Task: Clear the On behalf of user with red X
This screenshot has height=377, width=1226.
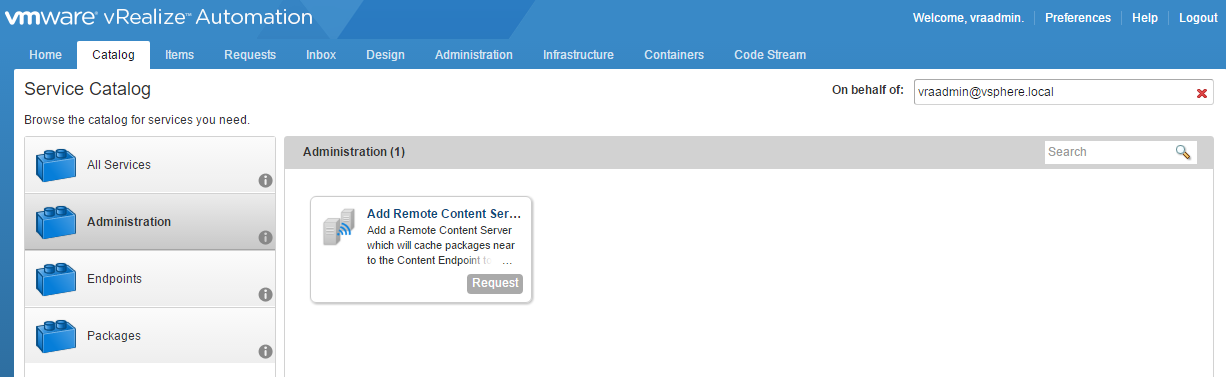Action: point(1202,93)
